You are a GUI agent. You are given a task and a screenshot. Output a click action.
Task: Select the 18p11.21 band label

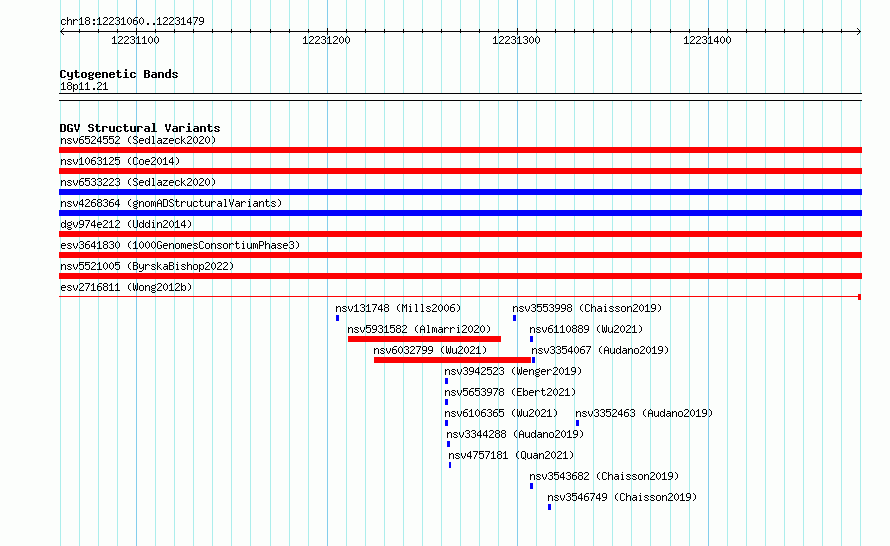coord(84,86)
